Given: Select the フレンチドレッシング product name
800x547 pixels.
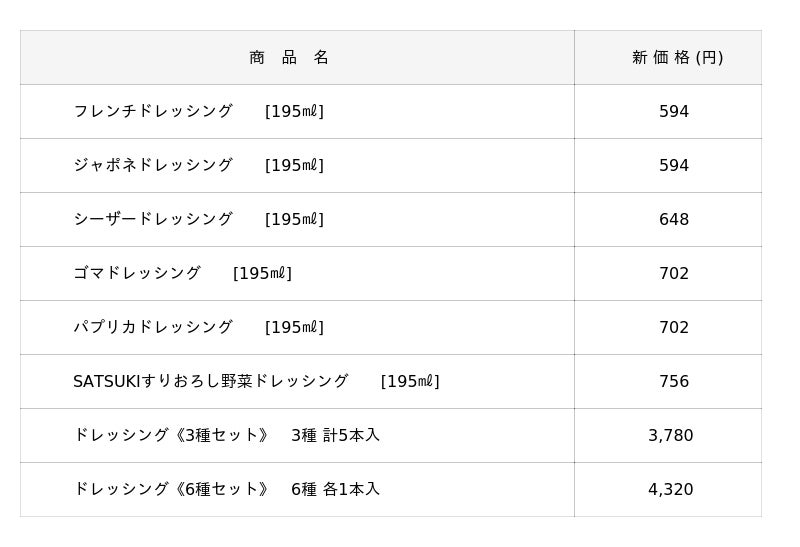Looking at the screenshot, I should coord(153,112).
